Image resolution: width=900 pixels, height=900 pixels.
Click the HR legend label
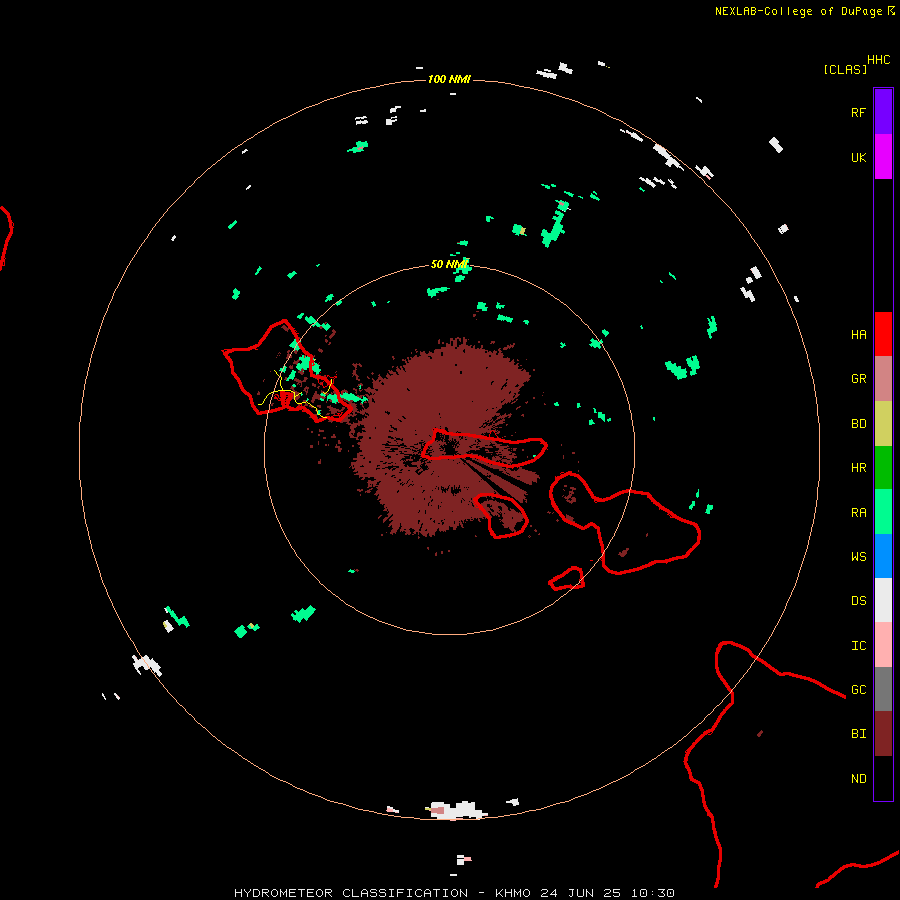click(859, 468)
